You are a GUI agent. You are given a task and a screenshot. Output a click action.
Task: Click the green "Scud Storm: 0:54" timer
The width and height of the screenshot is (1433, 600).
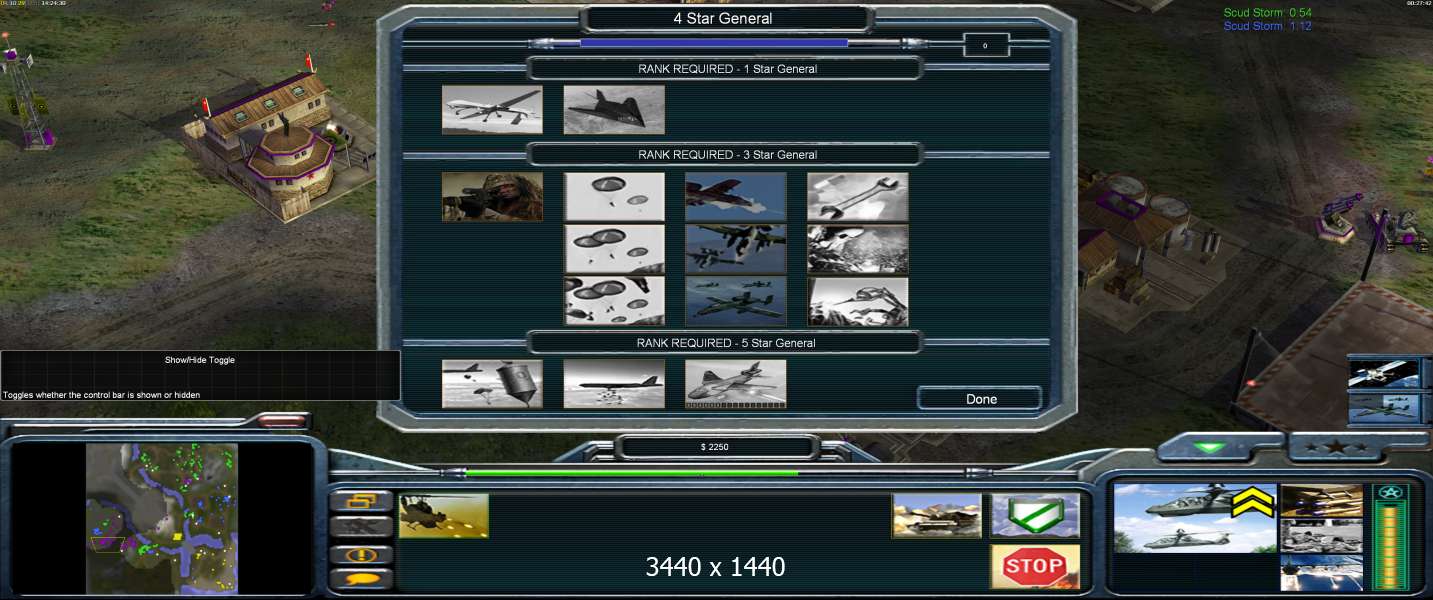coord(1268,13)
